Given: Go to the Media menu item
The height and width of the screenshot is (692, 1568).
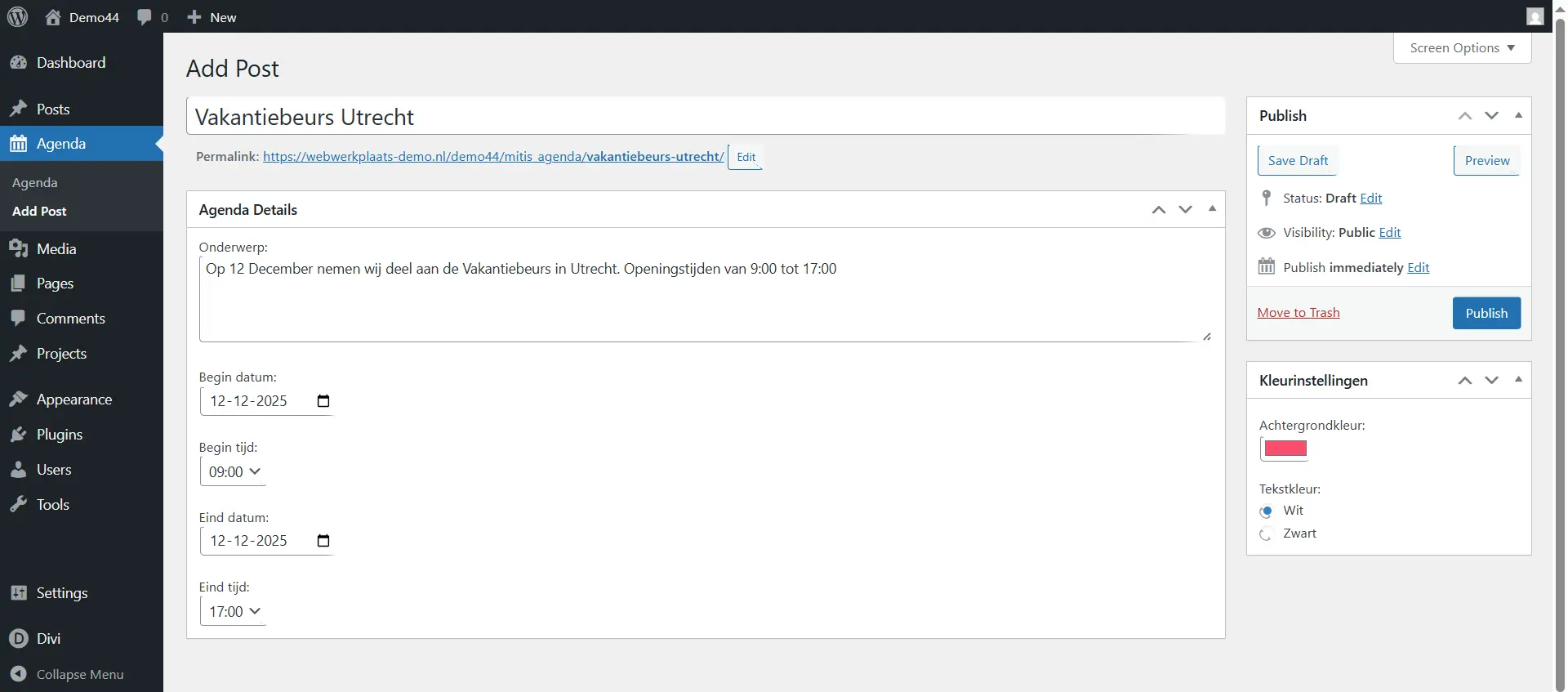Looking at the screenshot, I should tap(56, 249).
